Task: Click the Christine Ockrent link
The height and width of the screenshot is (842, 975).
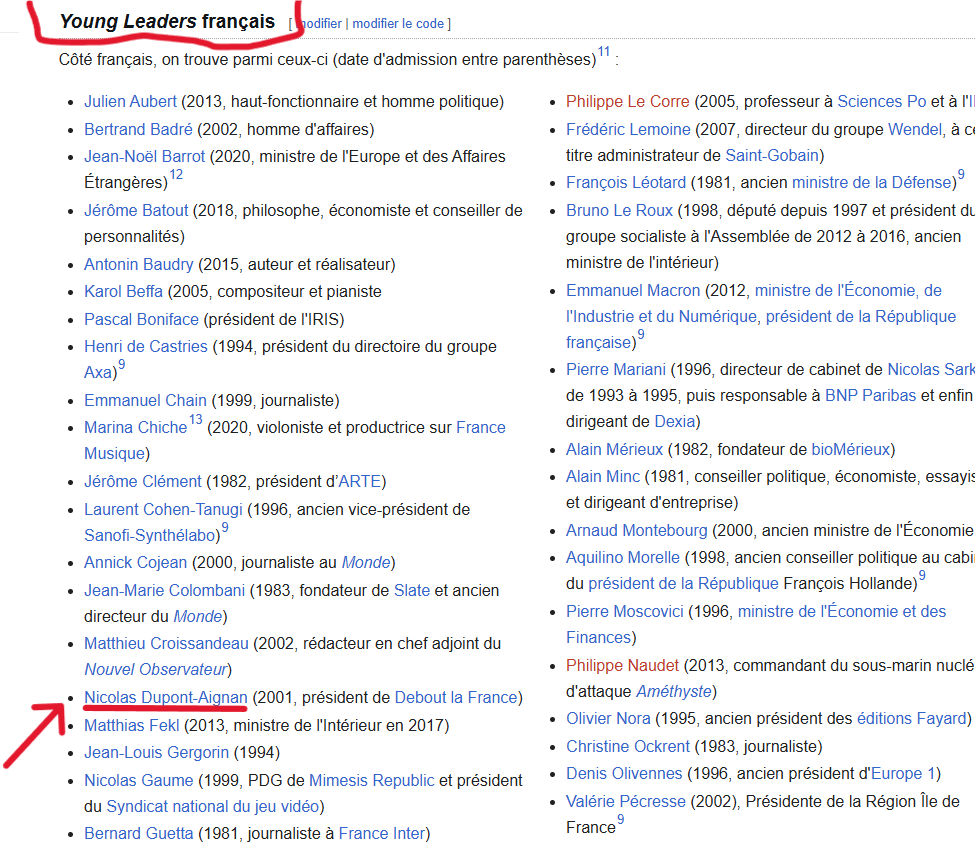Action: click(x=627, y=746)
